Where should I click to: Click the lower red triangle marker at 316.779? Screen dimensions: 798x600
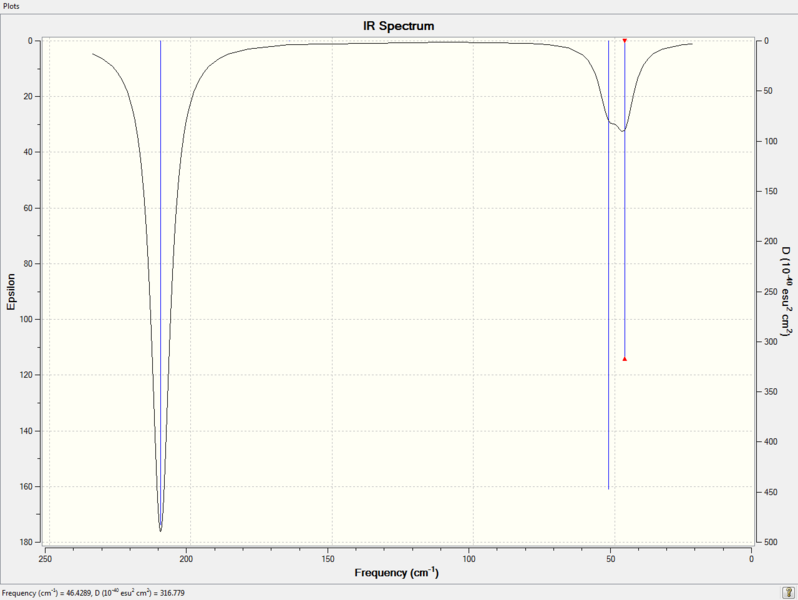pos(624,359)
